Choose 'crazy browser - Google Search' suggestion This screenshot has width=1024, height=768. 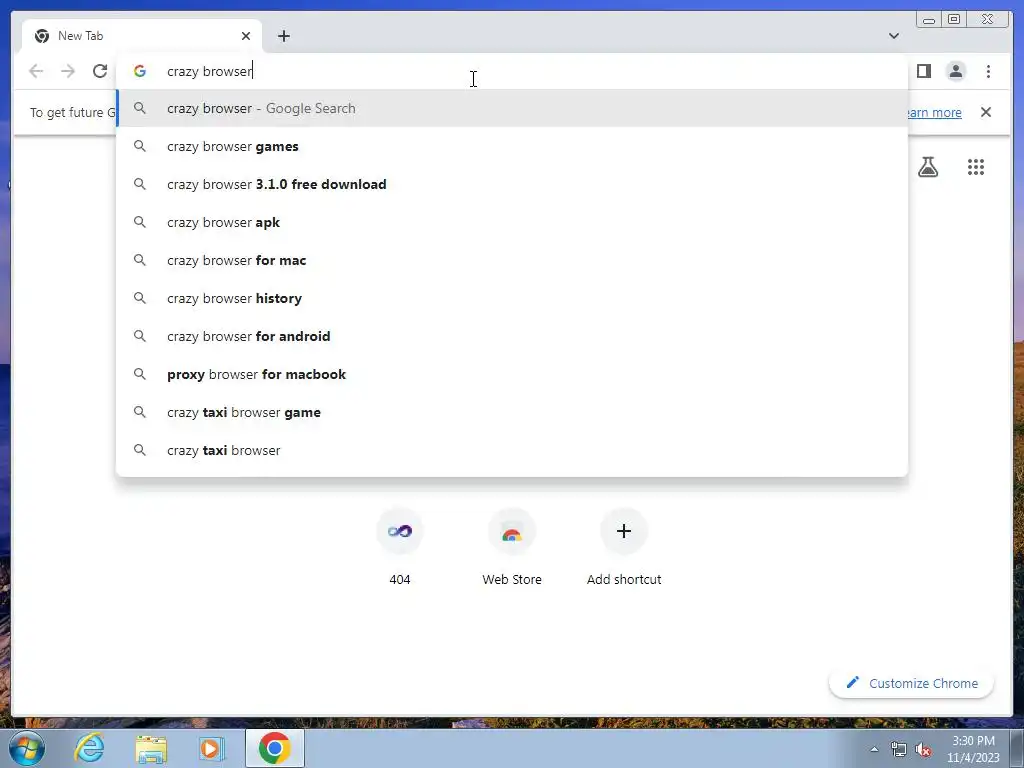512,108
